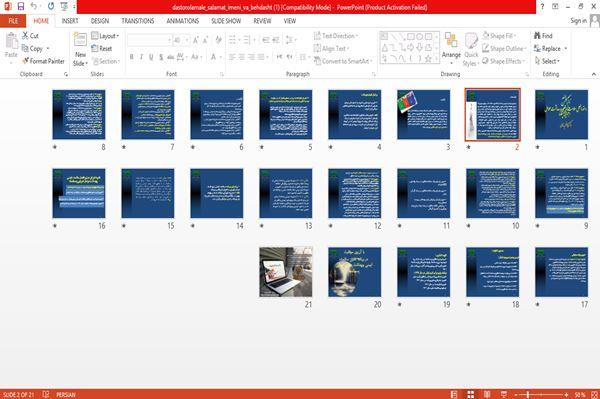Image resolution: width=600 pixels, height=399 pixels.
Task: Open the font size dropdown showing 40
Action: coord(181,40)
